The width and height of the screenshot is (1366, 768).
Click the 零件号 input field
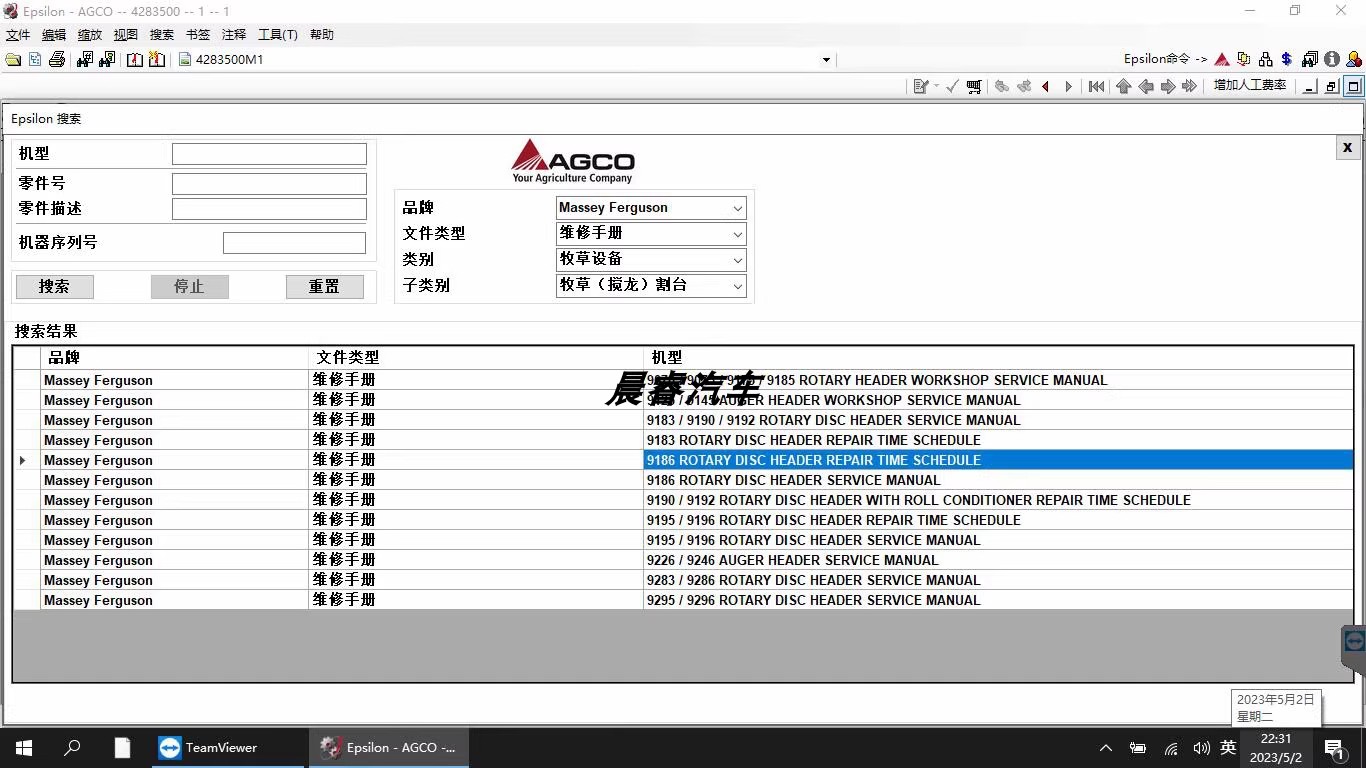[269, 184]
